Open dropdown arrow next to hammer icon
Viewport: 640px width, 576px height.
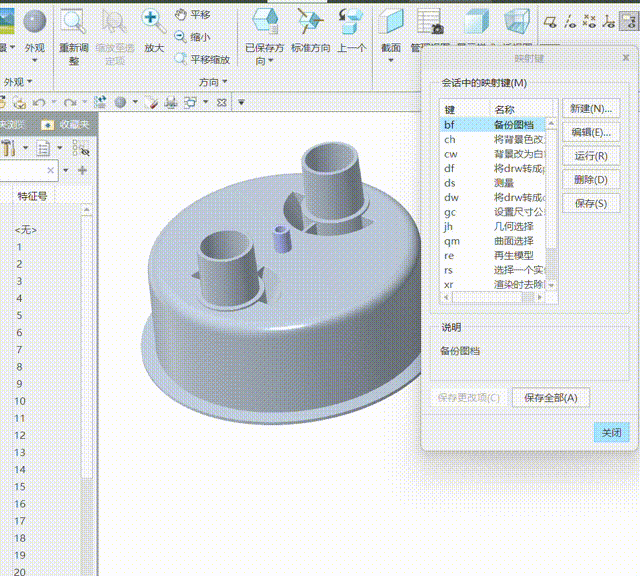(x=25, y=147)
